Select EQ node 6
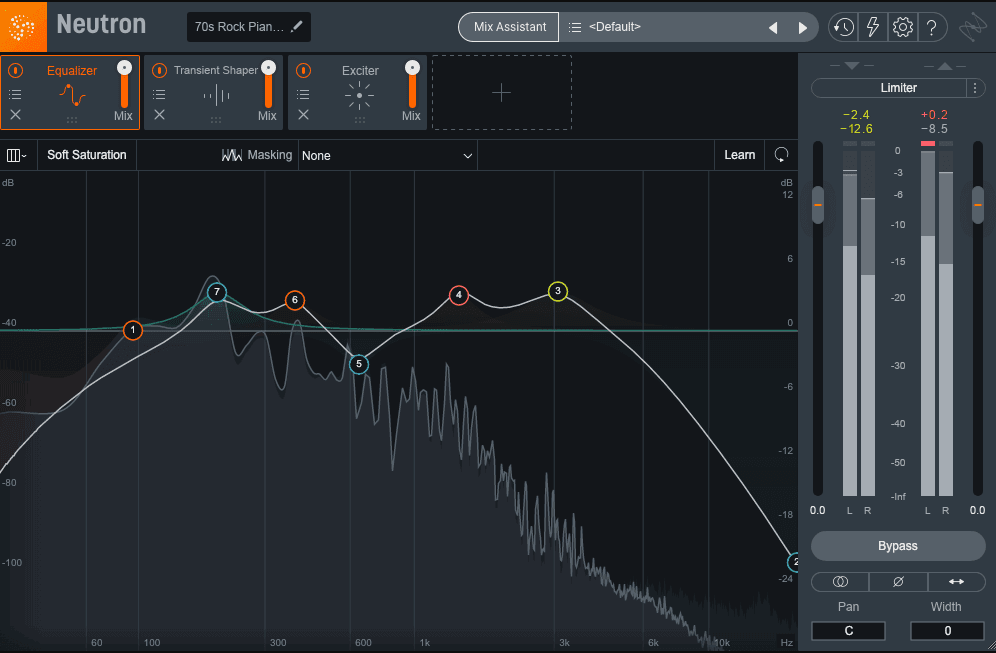This screenshot has height=653, width=996. coord(295,300)
